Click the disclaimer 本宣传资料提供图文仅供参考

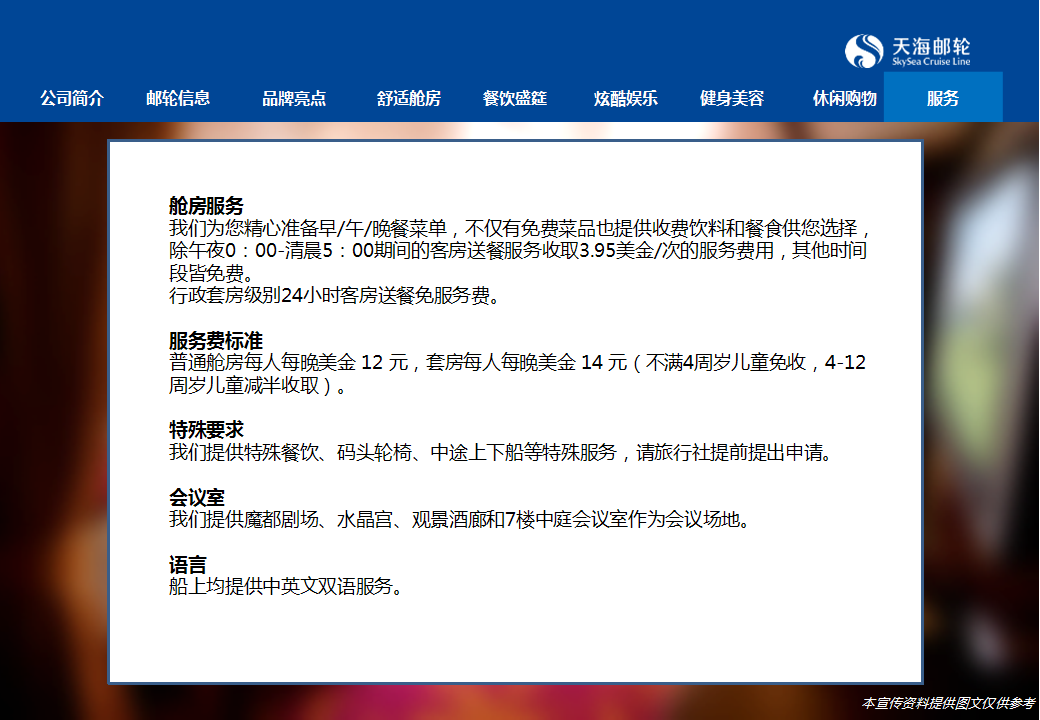point(948,703)
